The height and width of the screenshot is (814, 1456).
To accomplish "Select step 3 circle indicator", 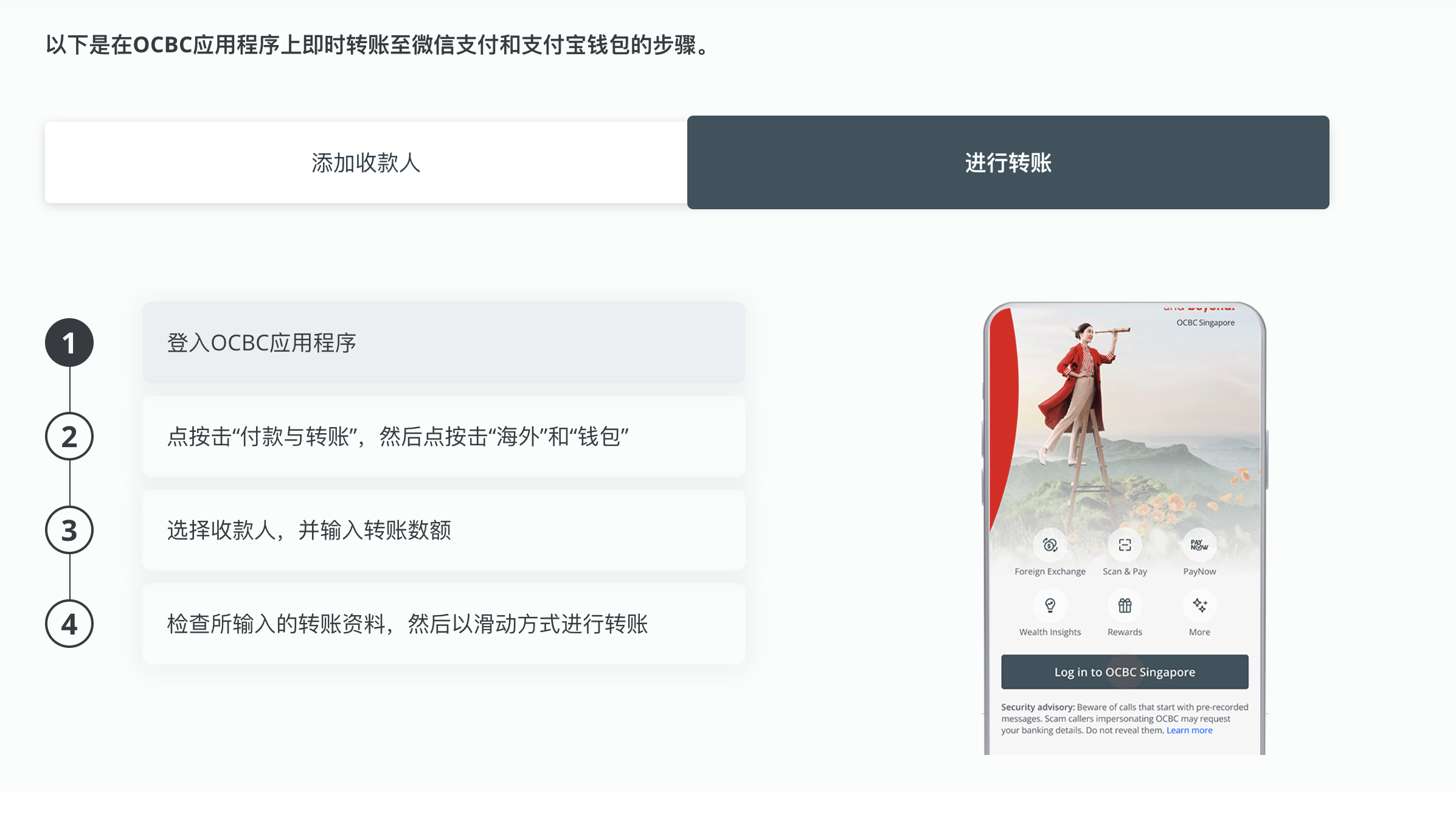I will [x=69, y=530].
